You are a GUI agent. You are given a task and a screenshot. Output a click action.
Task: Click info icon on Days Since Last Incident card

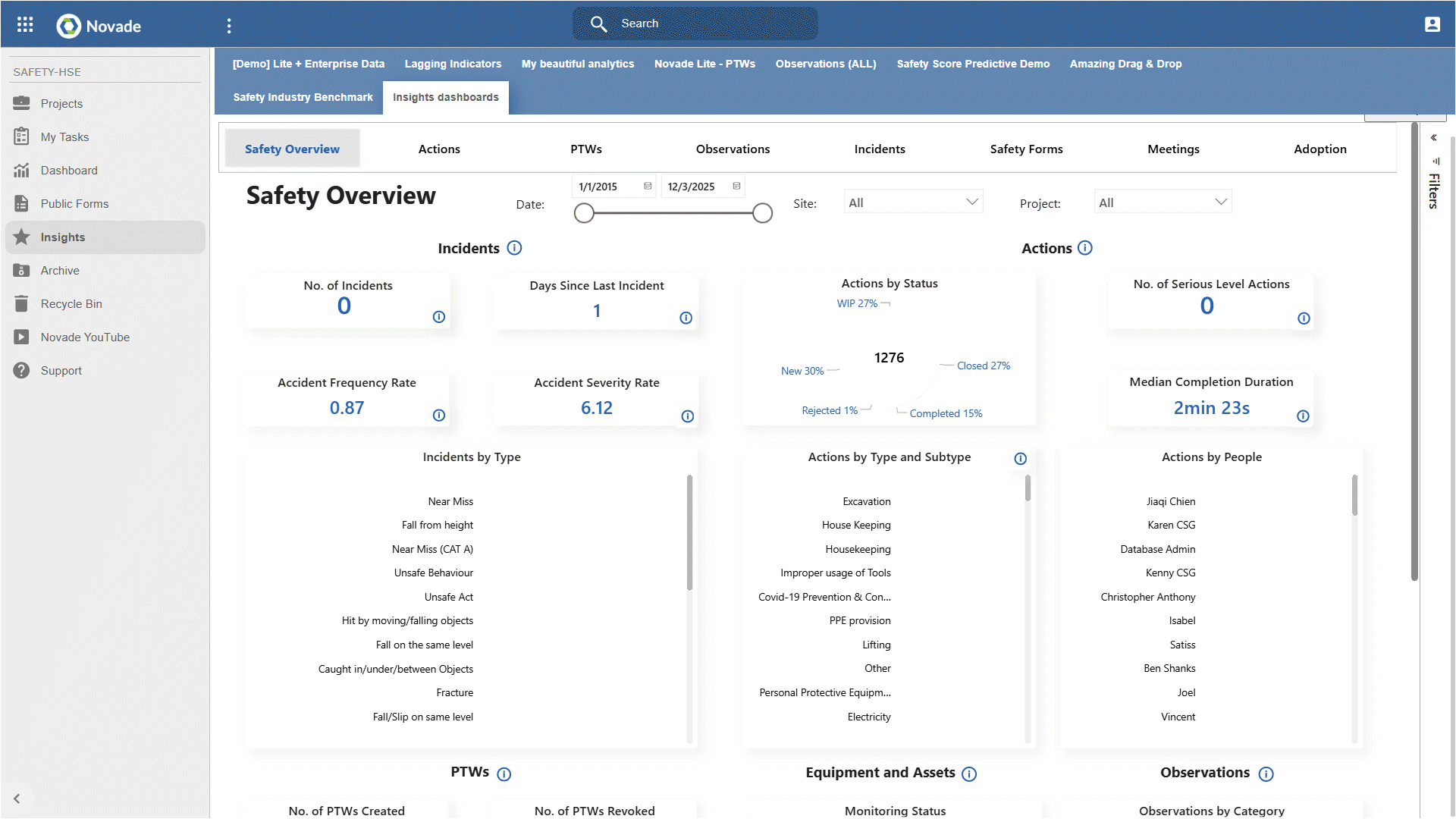(x=686, y=318)
